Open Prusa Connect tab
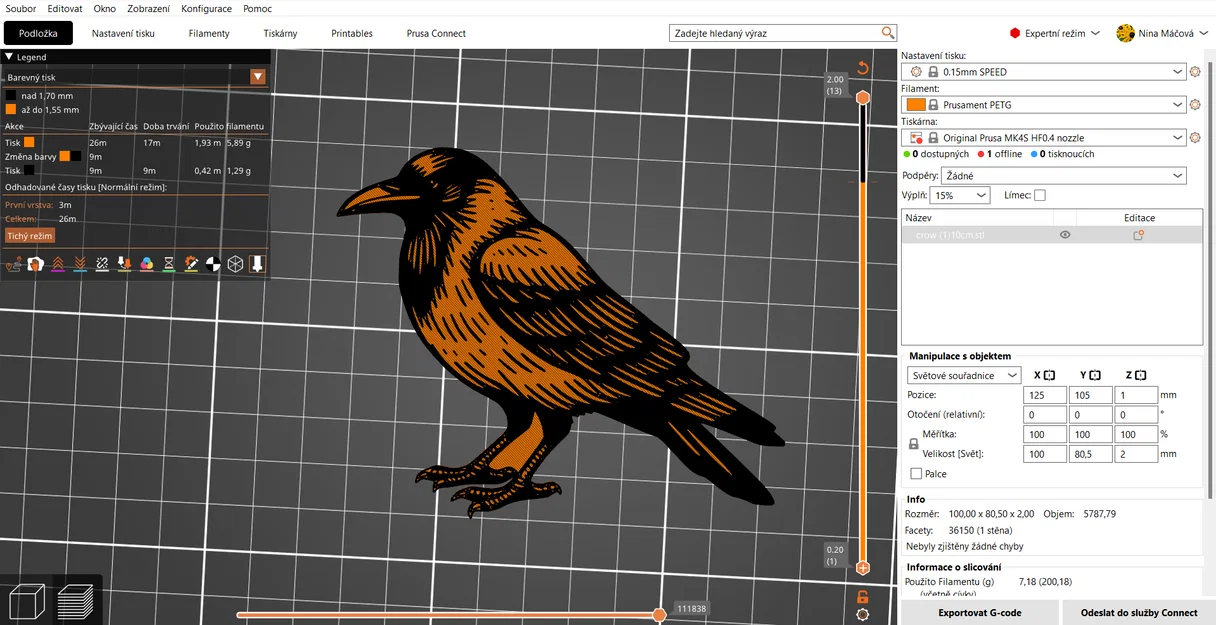Viewport: 1216px width, 625px height. (436, 33)
